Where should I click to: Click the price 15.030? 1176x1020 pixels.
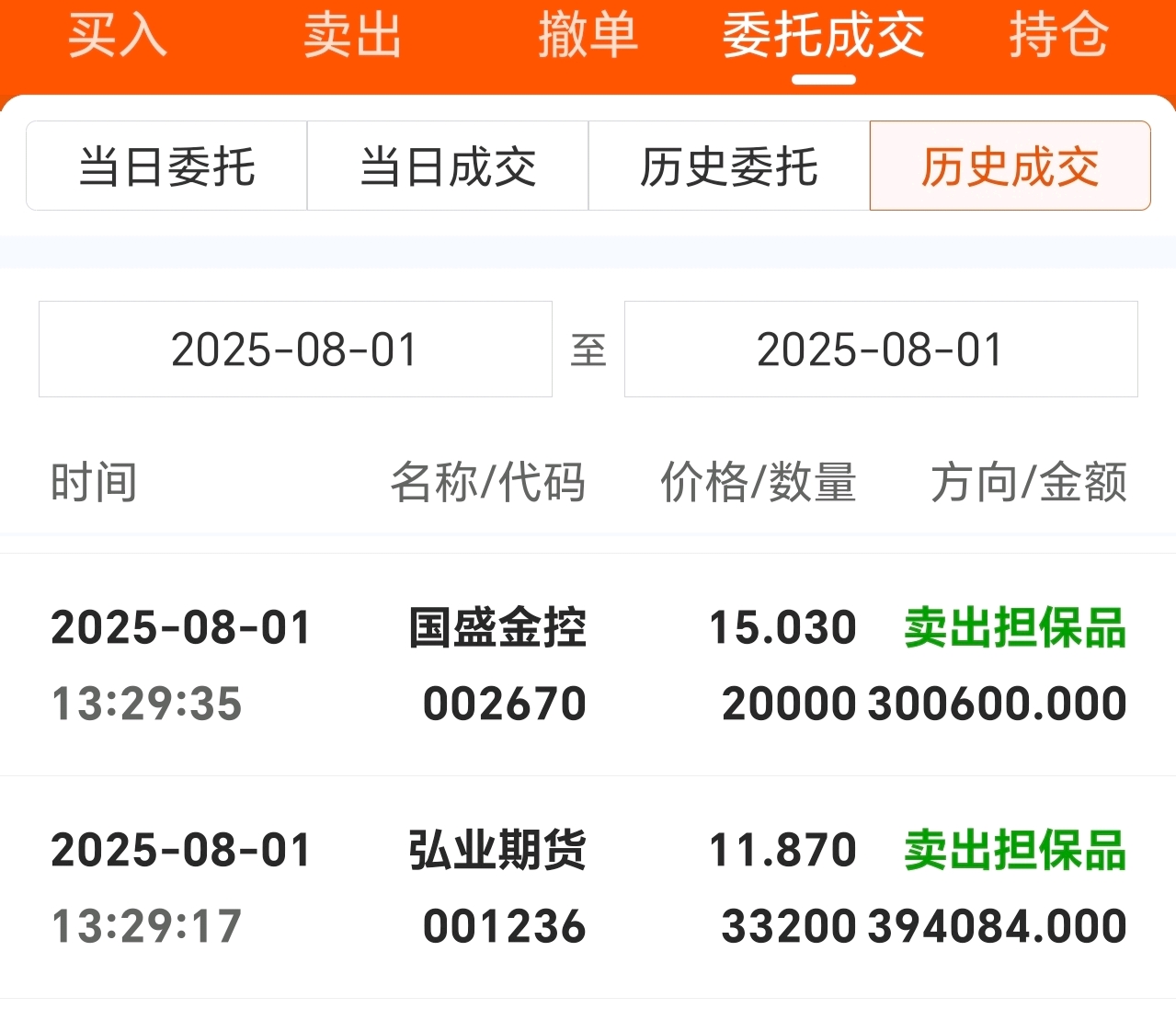coord(783,628)
